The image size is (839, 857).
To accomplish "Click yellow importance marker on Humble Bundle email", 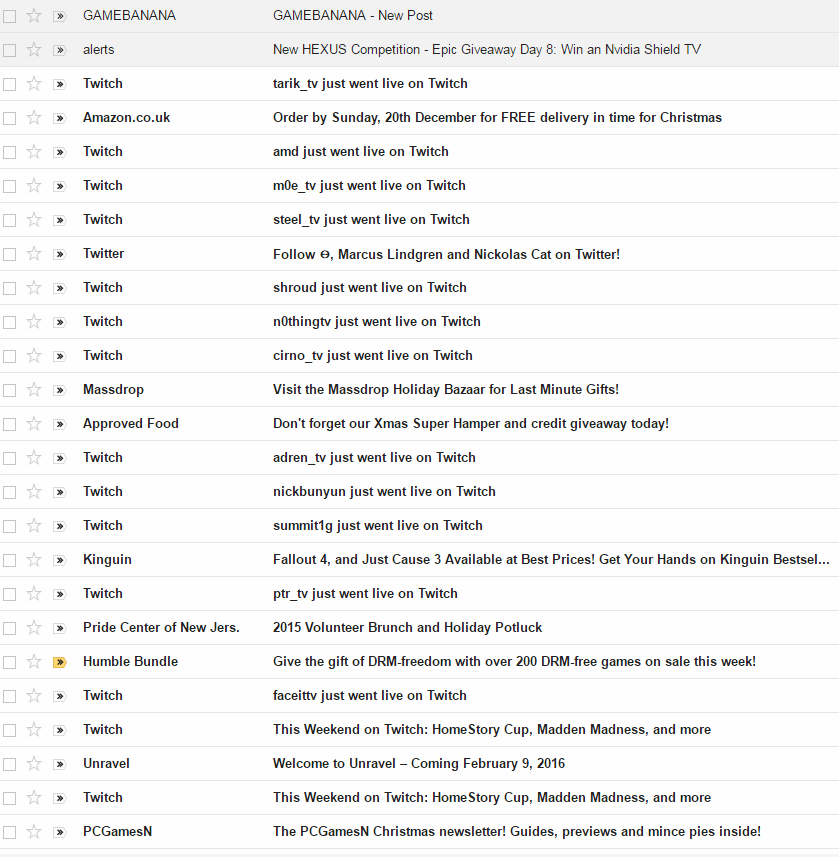I will (60, 662).
